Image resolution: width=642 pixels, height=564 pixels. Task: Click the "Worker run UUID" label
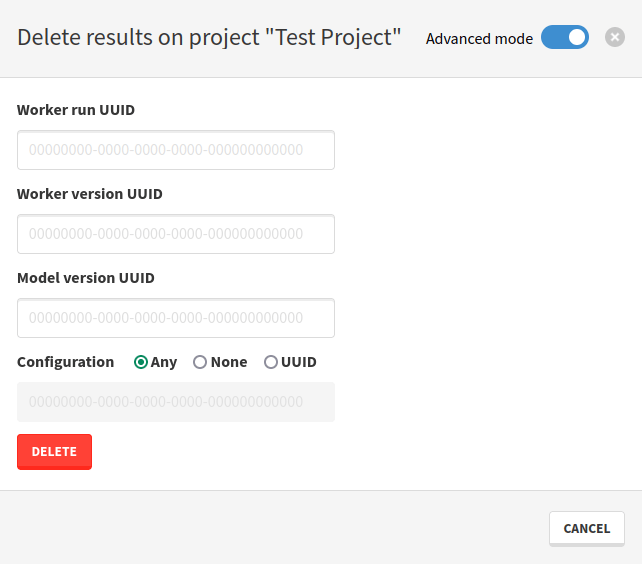click(76, 110)
